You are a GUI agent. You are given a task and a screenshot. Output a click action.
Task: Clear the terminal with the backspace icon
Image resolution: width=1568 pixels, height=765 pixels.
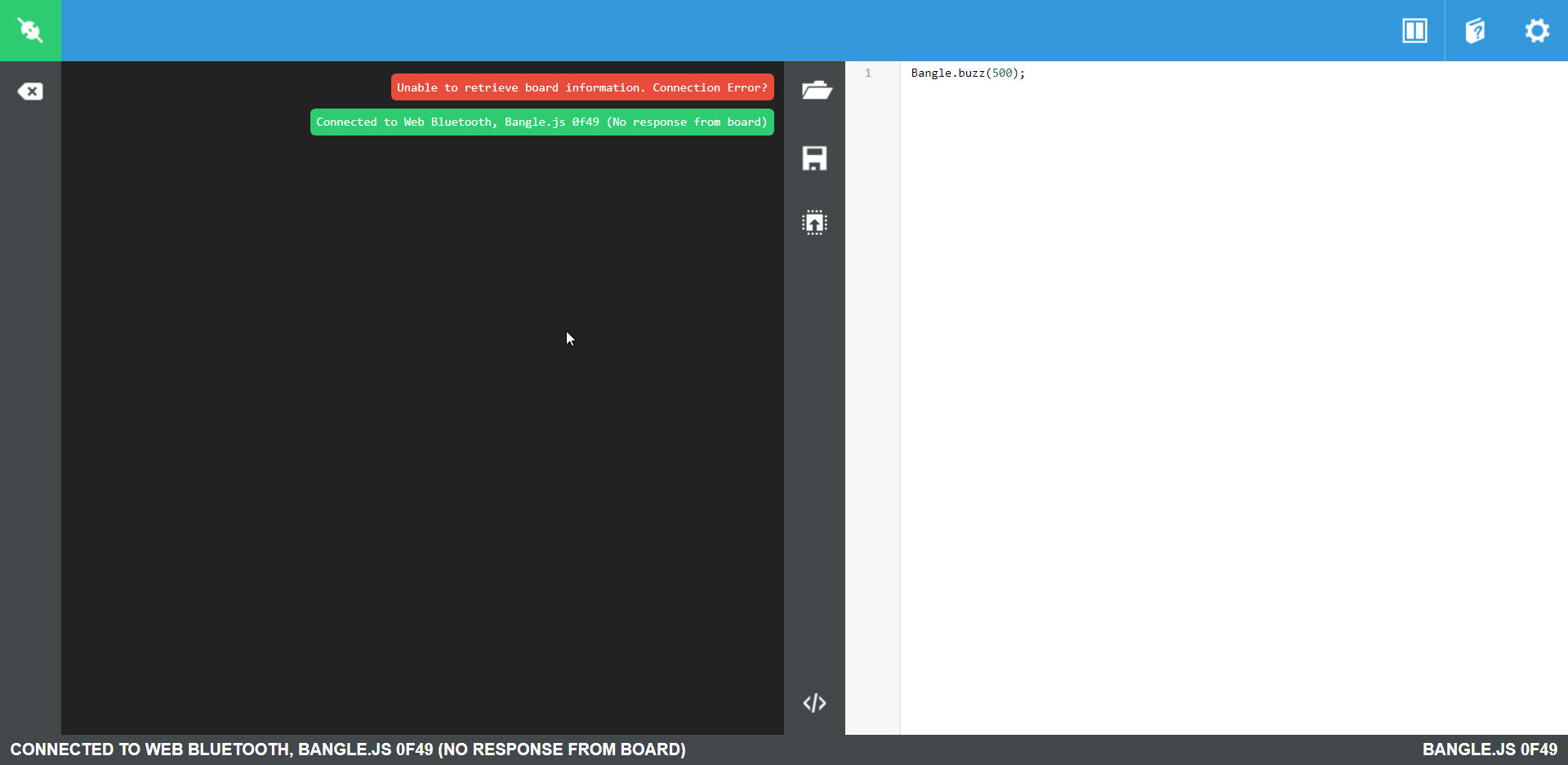click(30, 91)
